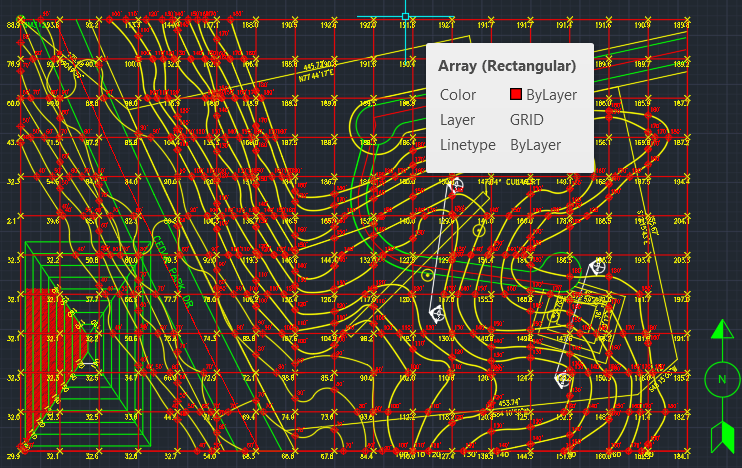Select spot elevation 192.4
The image size is (742, 468).
coord(329,25)
